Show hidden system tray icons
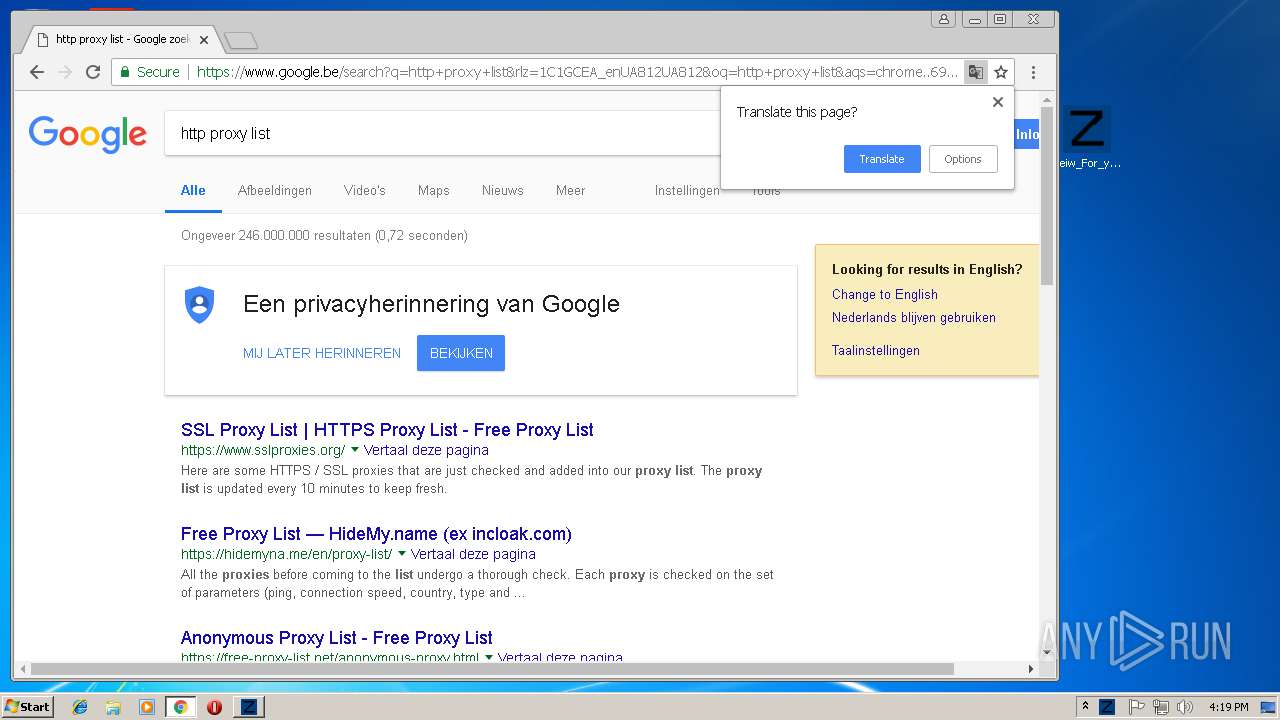Image resolution: width=1280 pixels, height=720 pixels. (1085, 707)
